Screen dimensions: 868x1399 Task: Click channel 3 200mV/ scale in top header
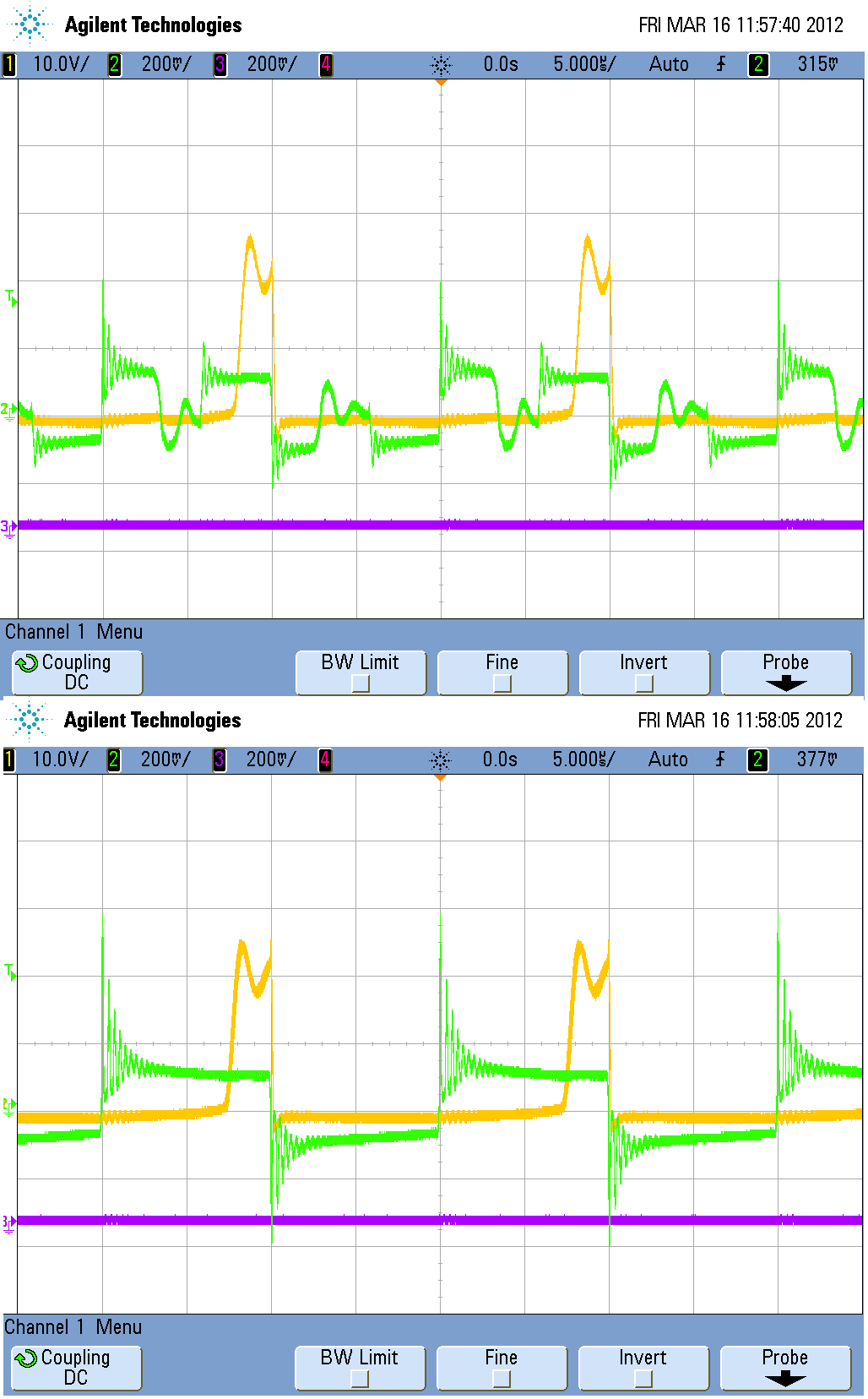point(272,64)
